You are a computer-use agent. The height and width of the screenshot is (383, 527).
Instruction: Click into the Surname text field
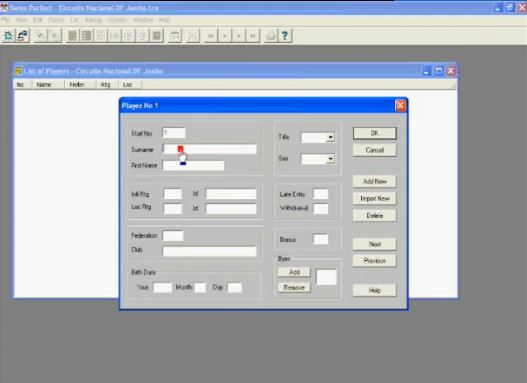(210, 149)
